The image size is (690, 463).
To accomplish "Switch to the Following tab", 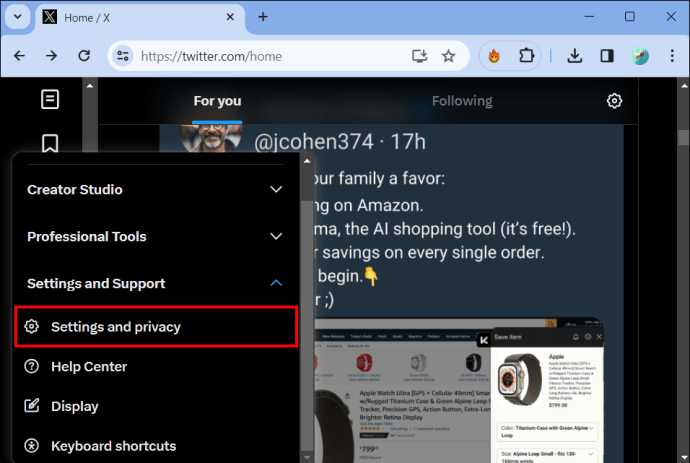I will coord(462,101).
